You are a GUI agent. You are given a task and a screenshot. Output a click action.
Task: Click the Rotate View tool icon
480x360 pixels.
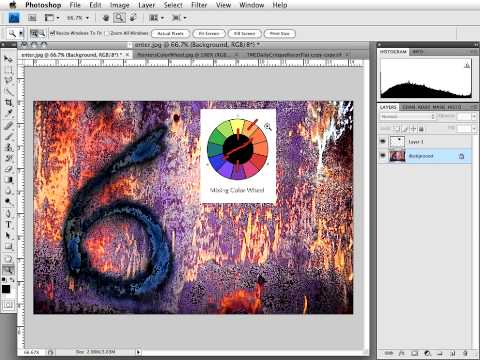click(x=133, y=18)
